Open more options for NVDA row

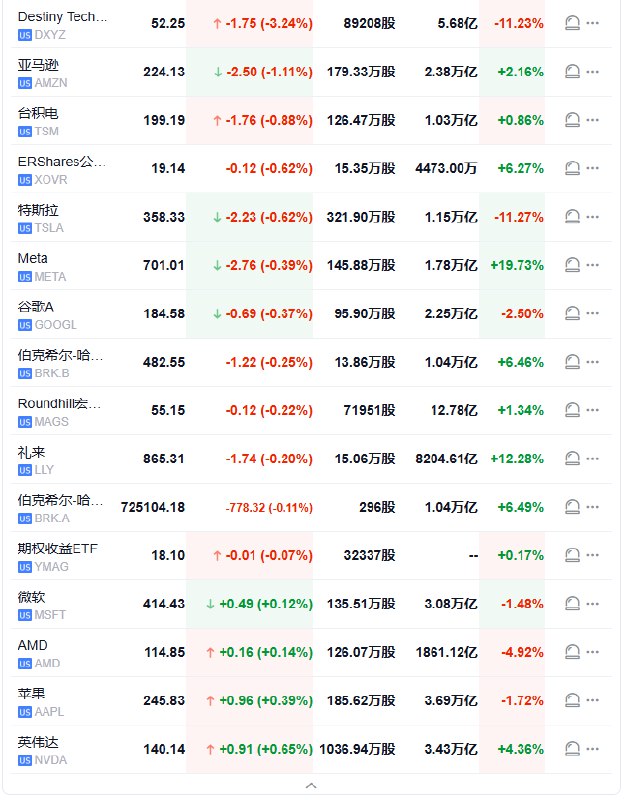click(592, 749)
